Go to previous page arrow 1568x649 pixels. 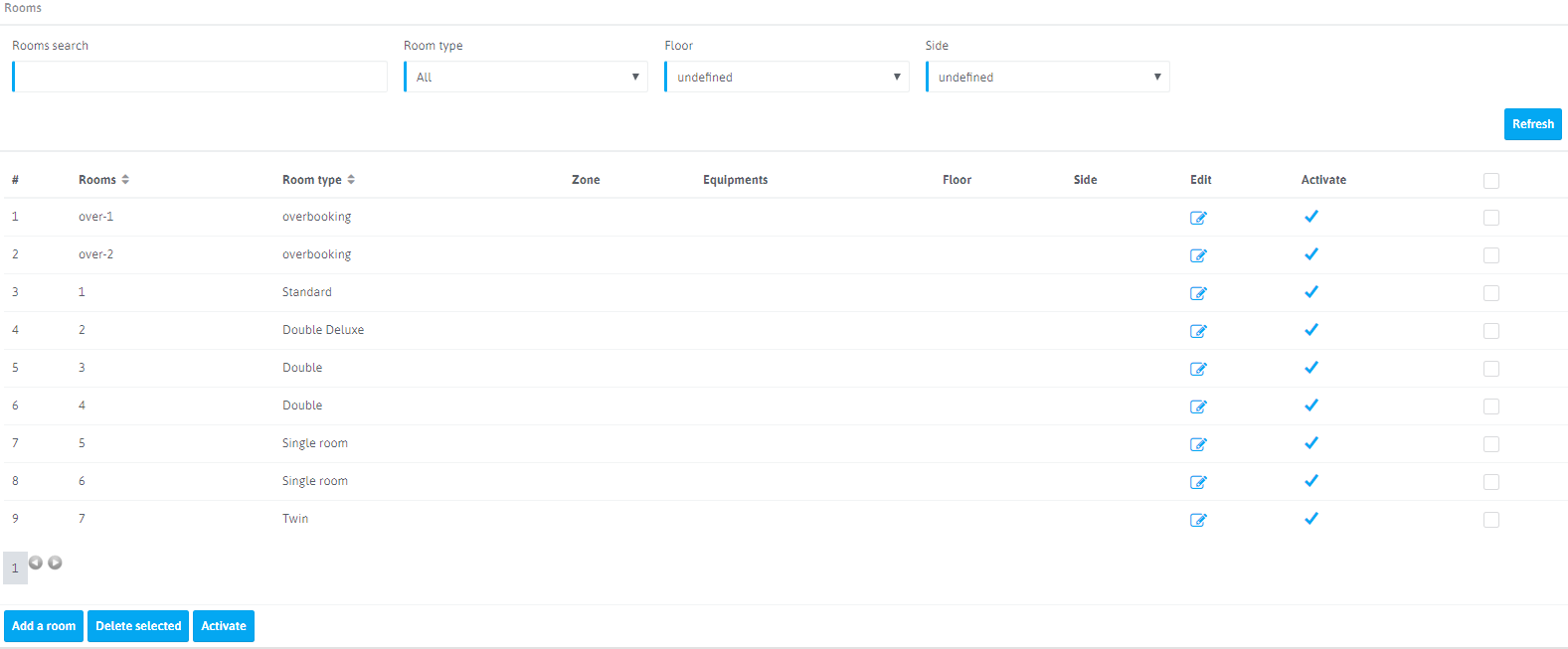36,563
